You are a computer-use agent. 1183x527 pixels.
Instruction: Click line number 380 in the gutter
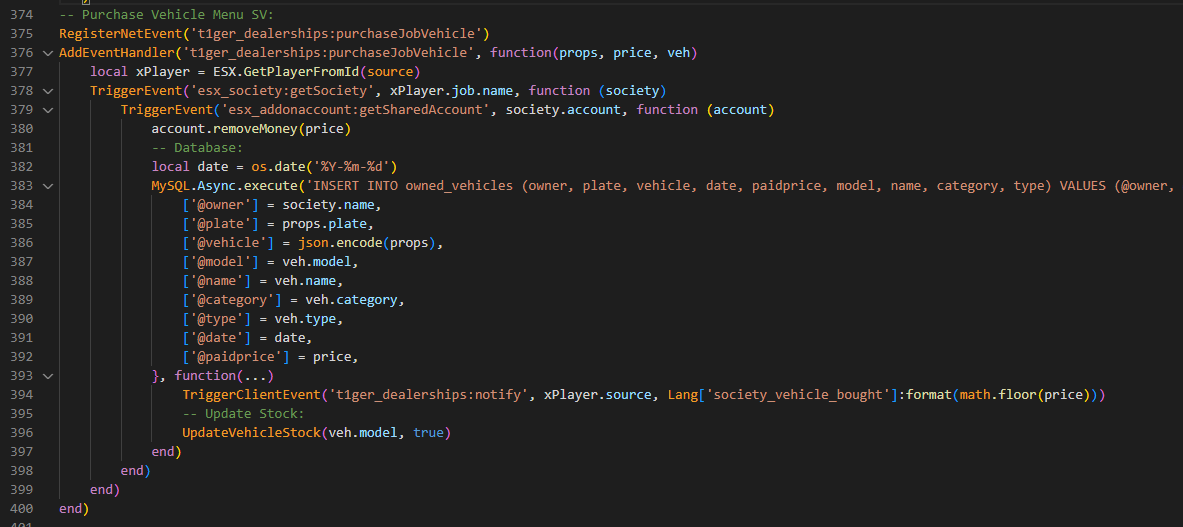point(20,129)
